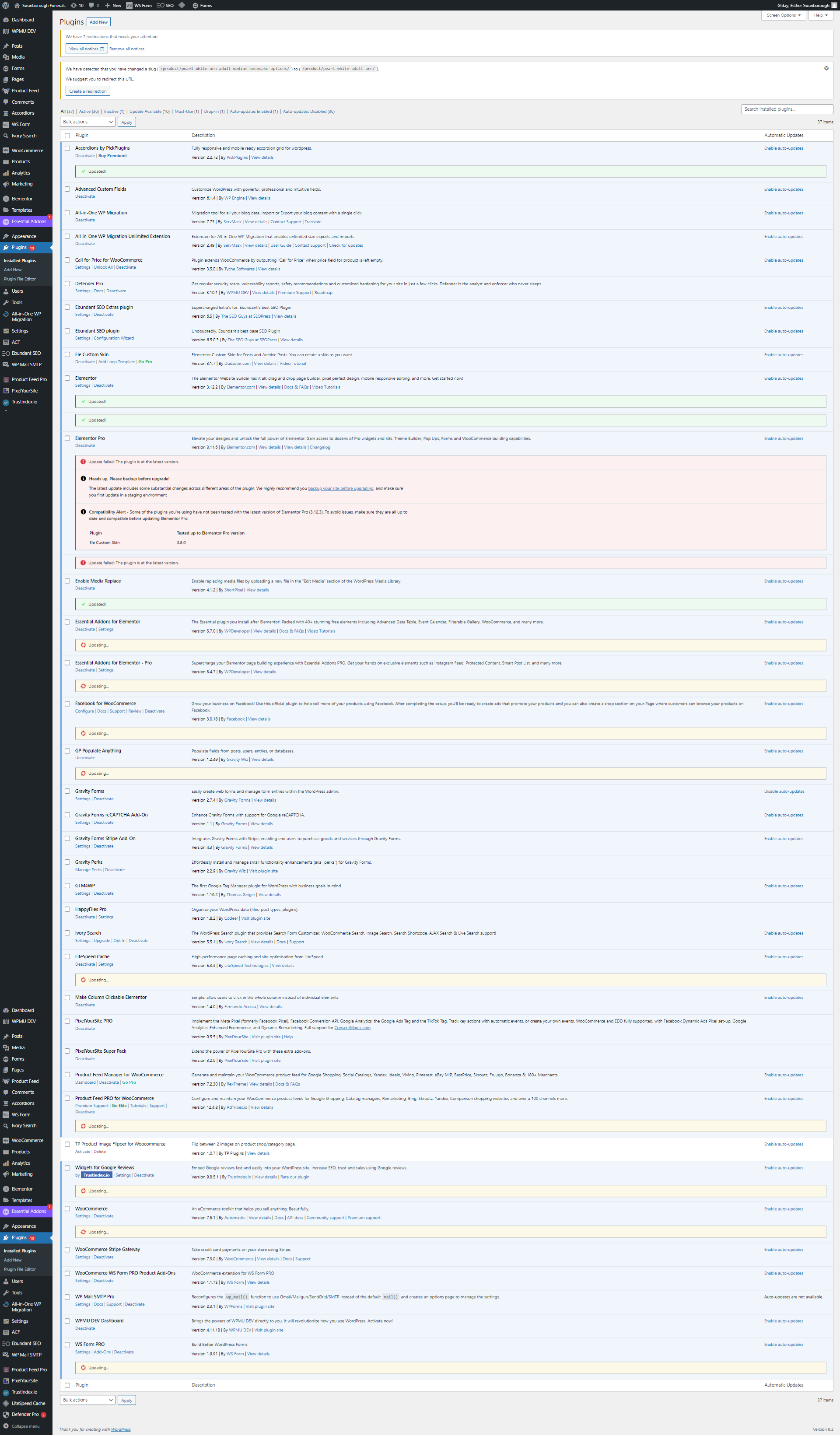Open the top Bulk actions dropdown

[87, 122]
